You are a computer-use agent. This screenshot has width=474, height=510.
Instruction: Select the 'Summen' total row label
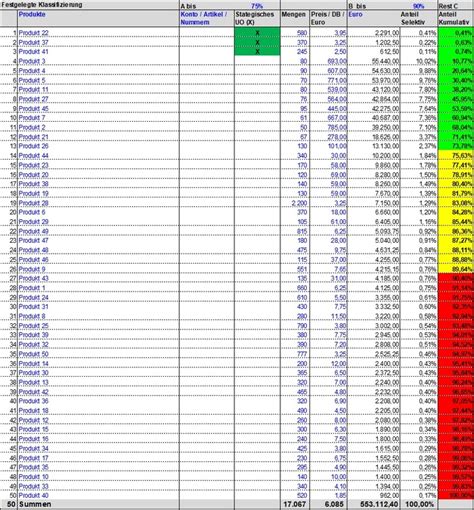coord(35,504)
